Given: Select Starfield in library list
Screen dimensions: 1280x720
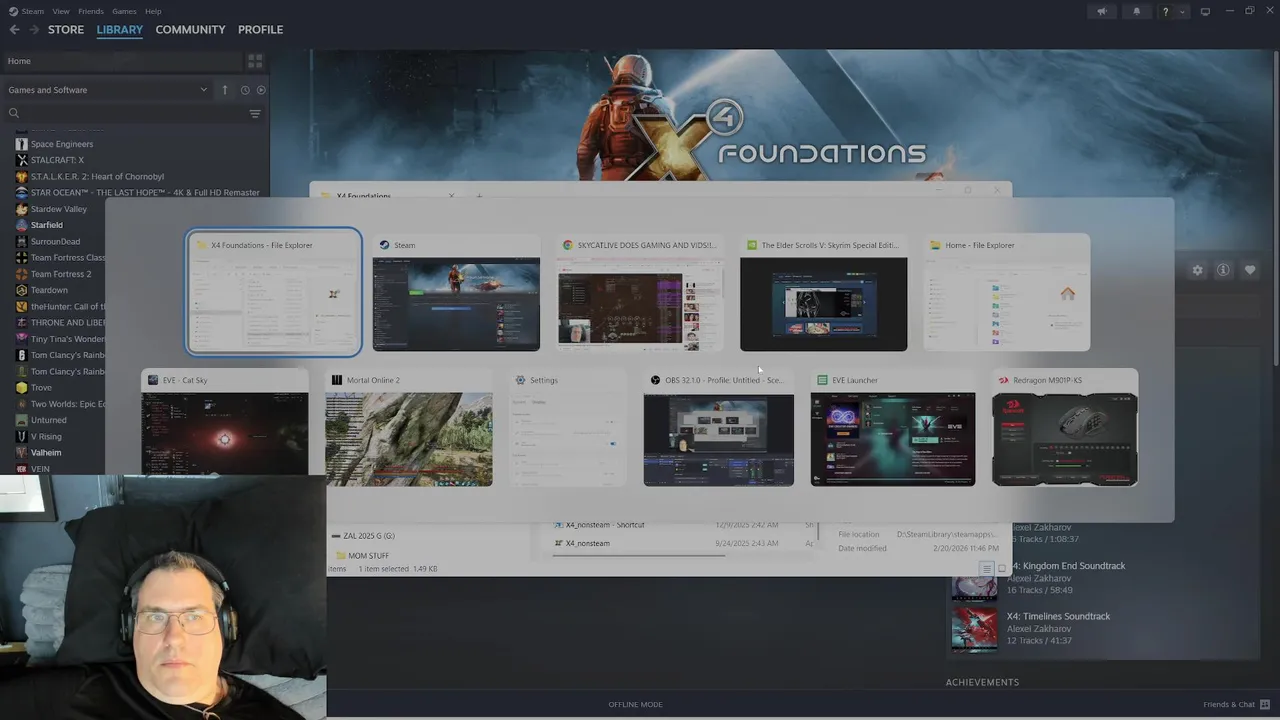Looking at the screenshot, I should click(47, 225).
